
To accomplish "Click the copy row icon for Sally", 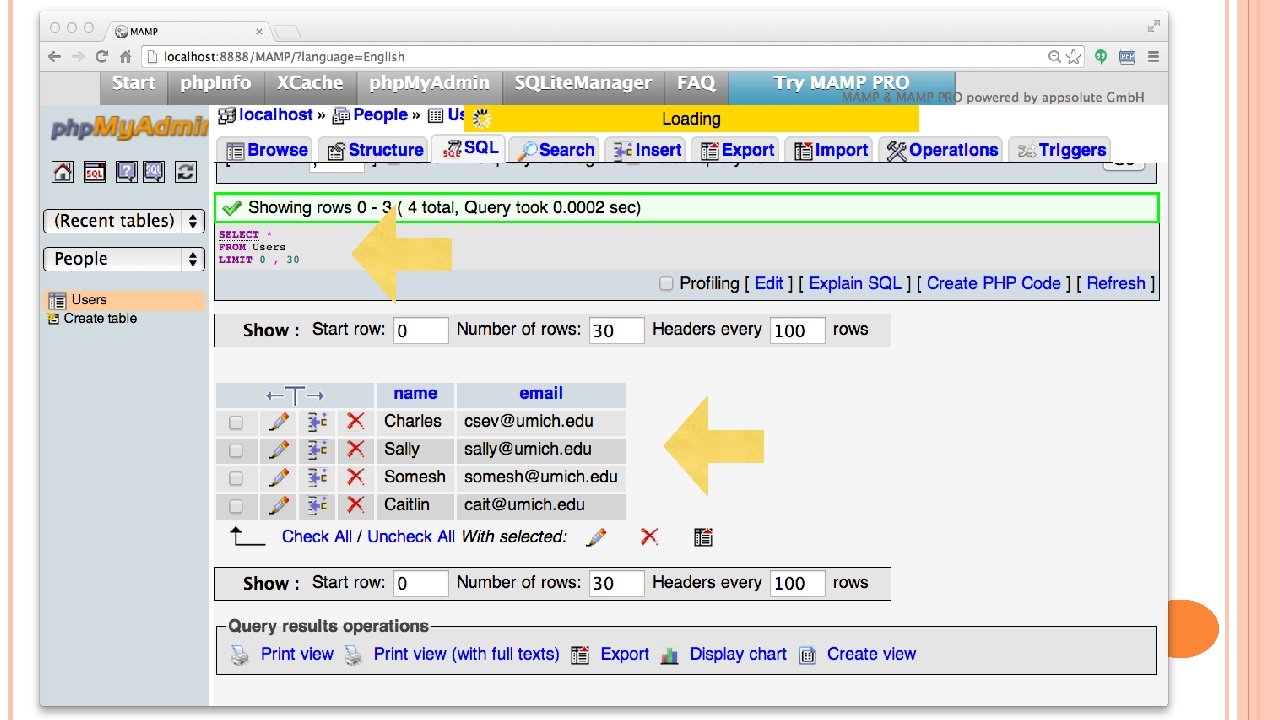I will (x=318, y=450).
